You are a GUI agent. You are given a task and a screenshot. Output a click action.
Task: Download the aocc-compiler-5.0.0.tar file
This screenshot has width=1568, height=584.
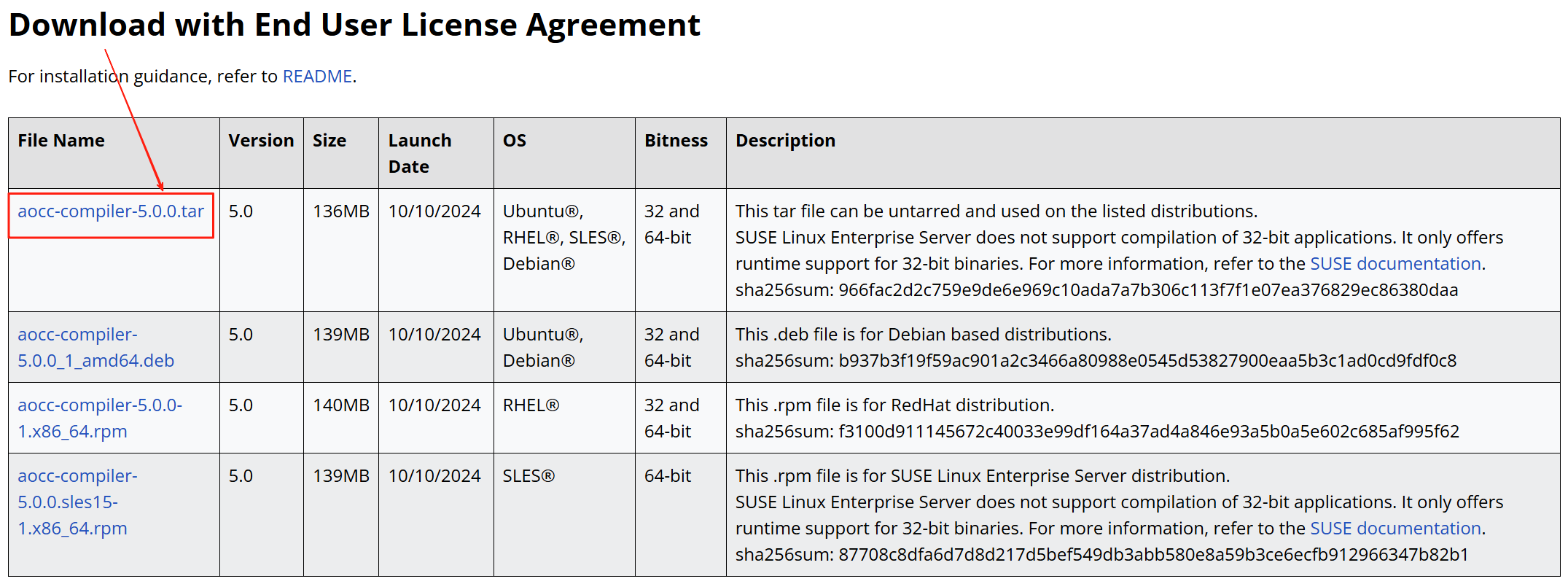[x=111, y=211]
